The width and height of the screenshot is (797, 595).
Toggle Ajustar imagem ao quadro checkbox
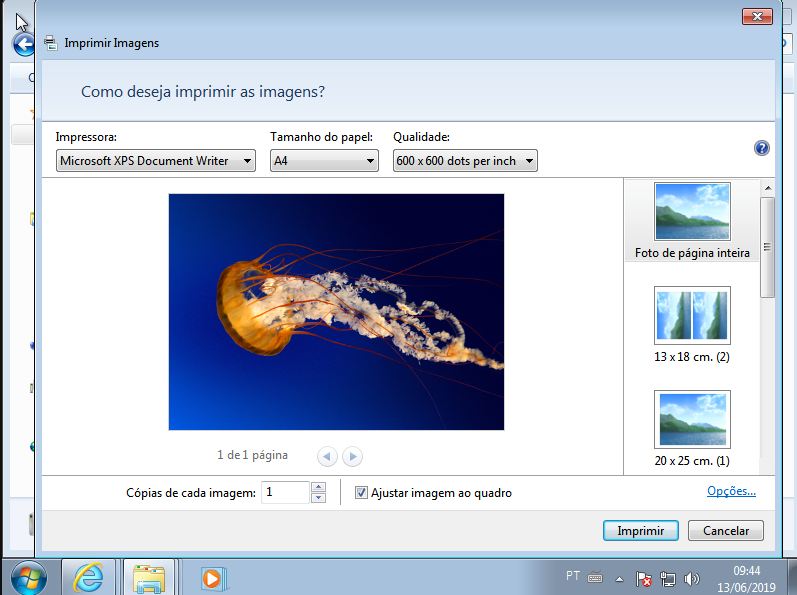point(361,492)
